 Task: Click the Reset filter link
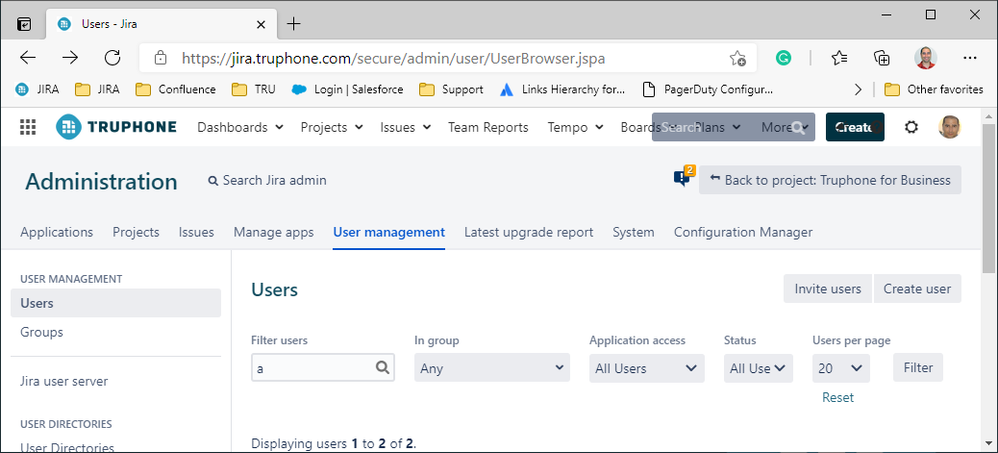click(x=838, y=397)
